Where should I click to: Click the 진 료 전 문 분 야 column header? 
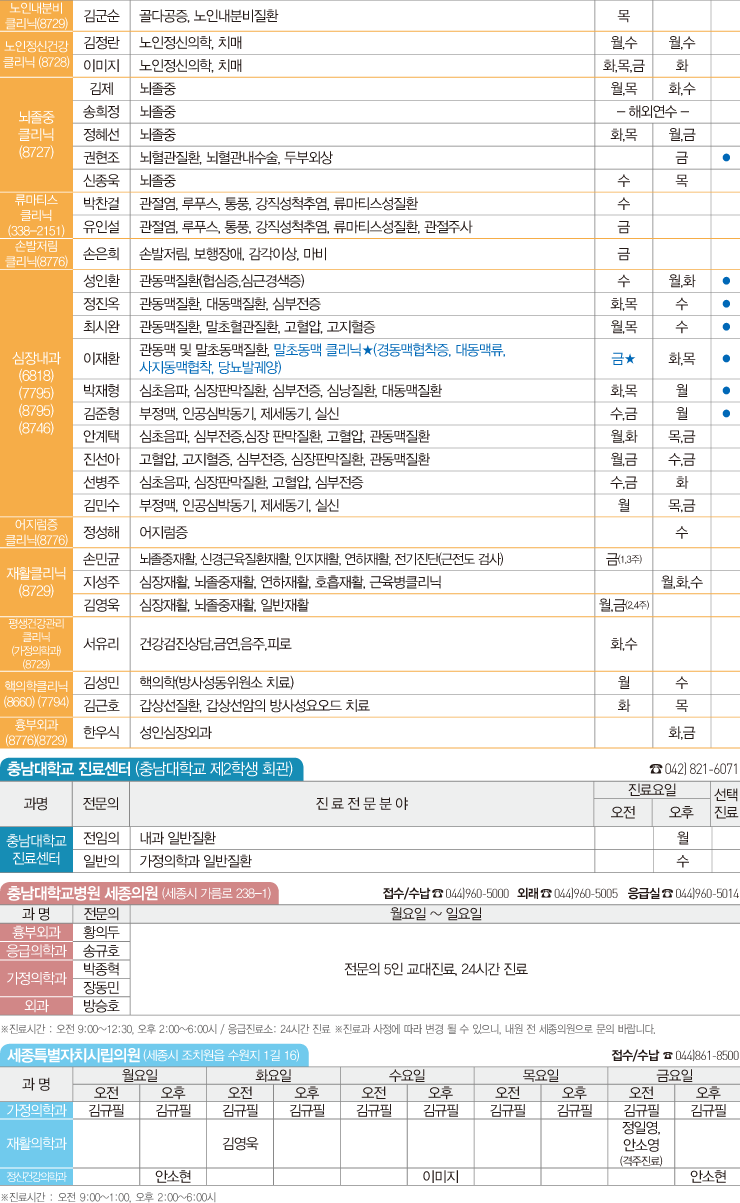361,802
